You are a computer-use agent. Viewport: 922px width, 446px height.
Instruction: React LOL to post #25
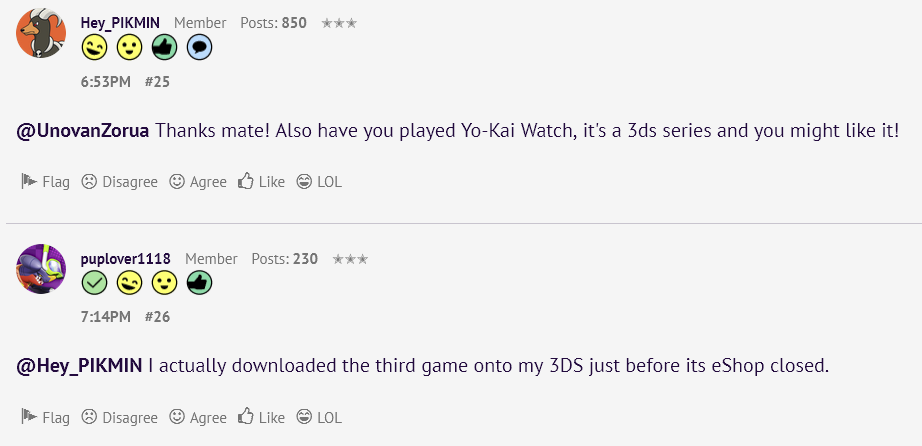point(320,182)
